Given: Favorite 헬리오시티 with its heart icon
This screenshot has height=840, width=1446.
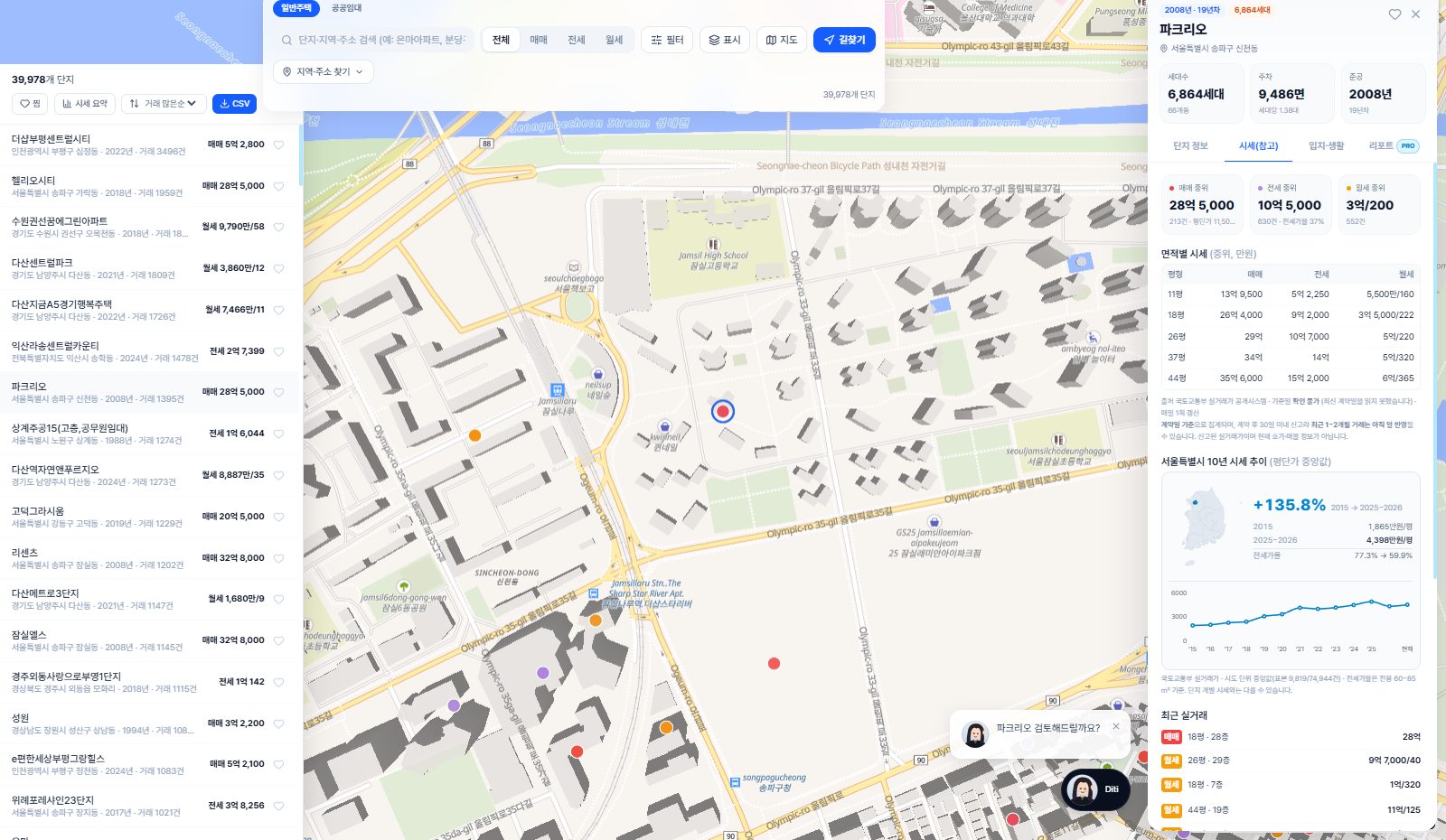Looking at the screenshot, I should pyautogui.click(x=279, y=186).
